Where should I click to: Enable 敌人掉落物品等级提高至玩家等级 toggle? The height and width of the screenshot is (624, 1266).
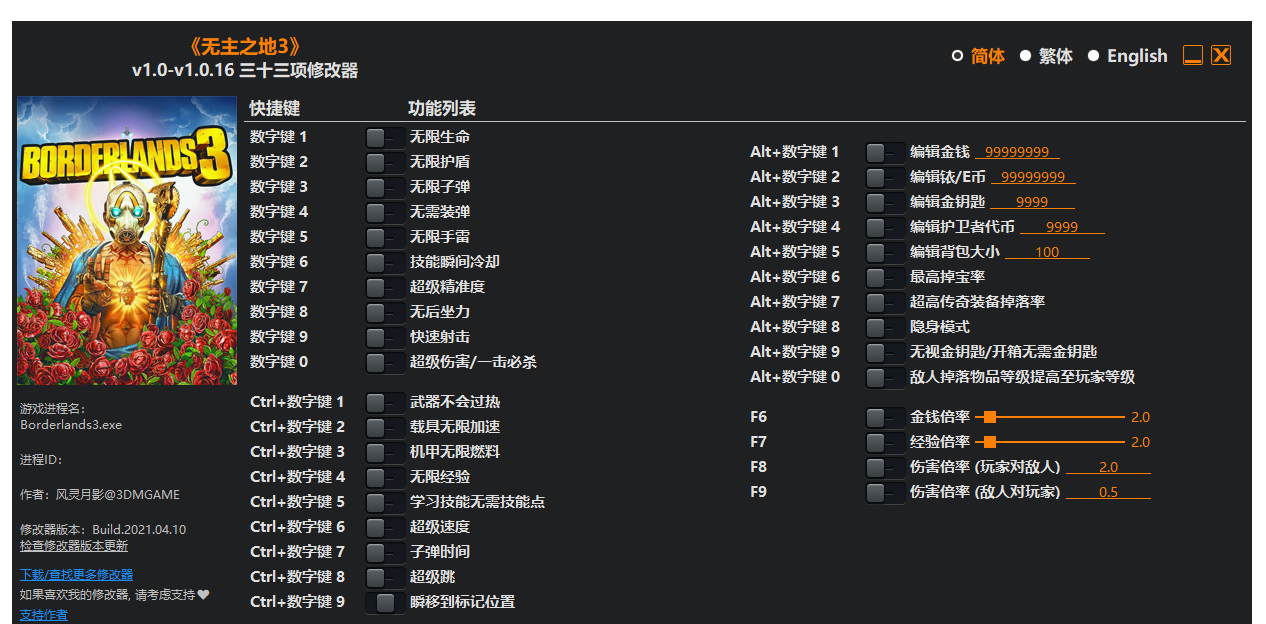tap(885, 377)
